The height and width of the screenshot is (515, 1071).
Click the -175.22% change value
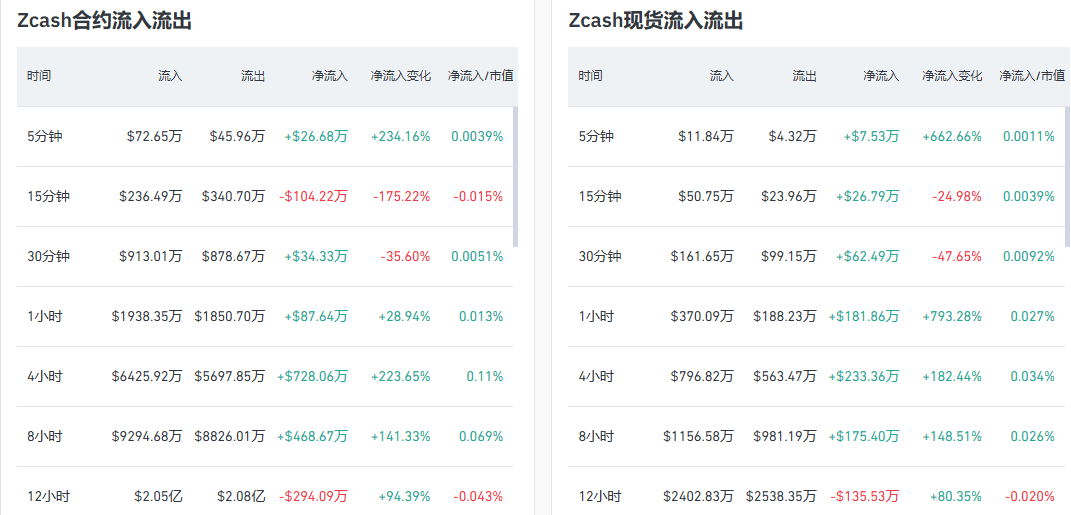[402, 197]
